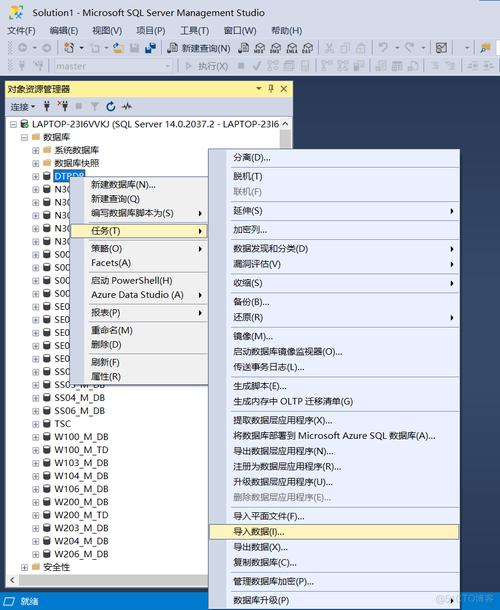This screenshot has height=610, width=500.
Task: Click the DMX query icon
Action: point(275,48)
